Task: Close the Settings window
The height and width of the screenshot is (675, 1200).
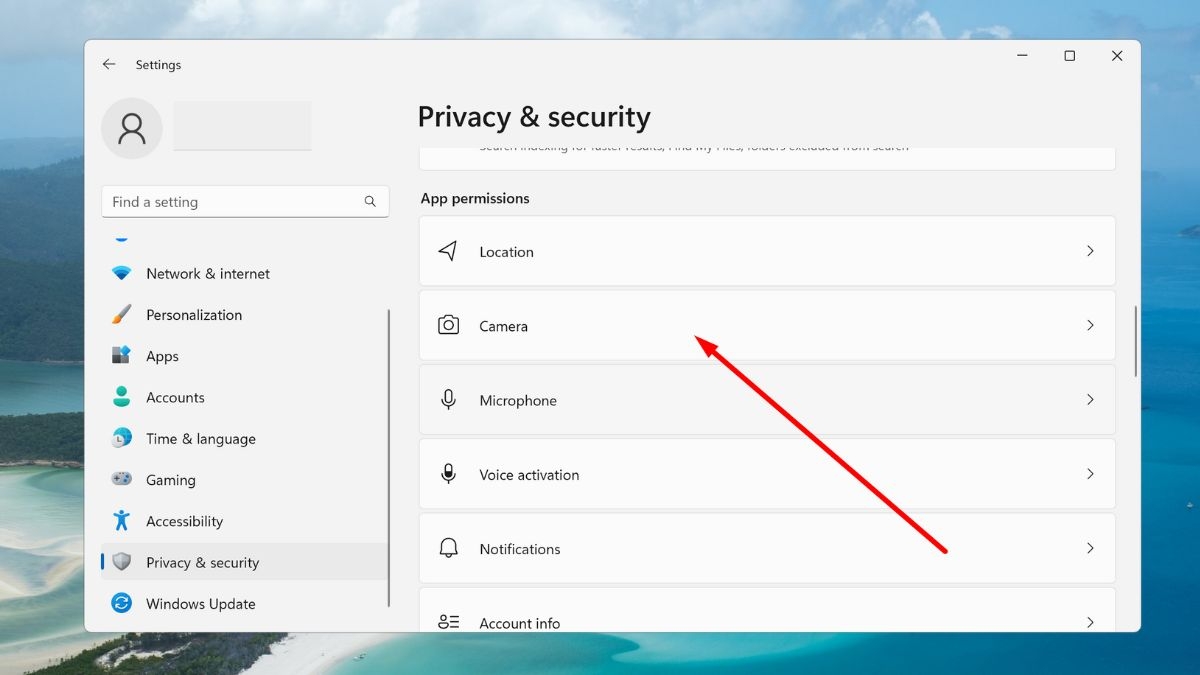Action: [x=1117, y=56]
